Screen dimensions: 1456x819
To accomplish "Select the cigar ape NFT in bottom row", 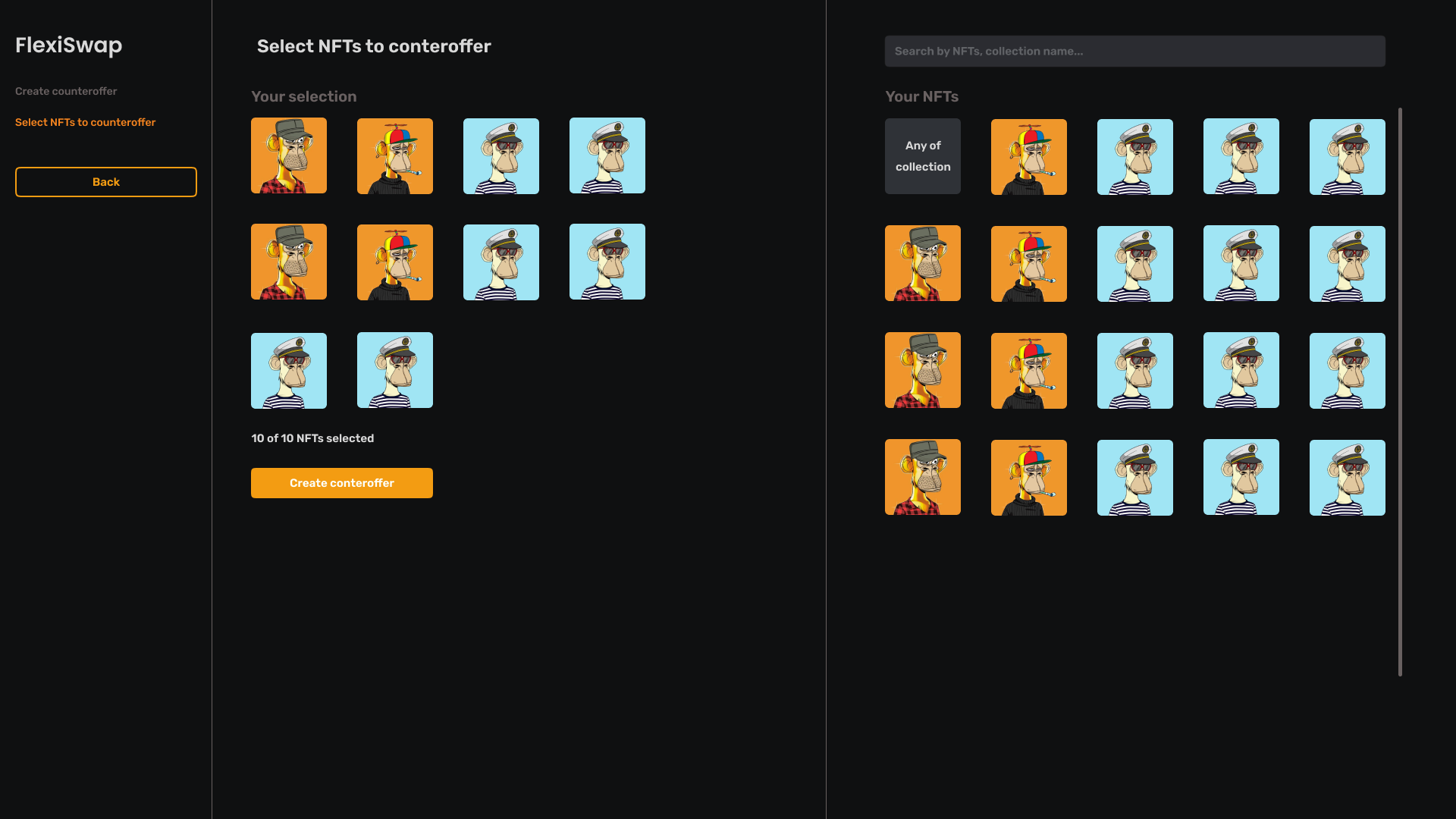I will (x=1029, y=477).
